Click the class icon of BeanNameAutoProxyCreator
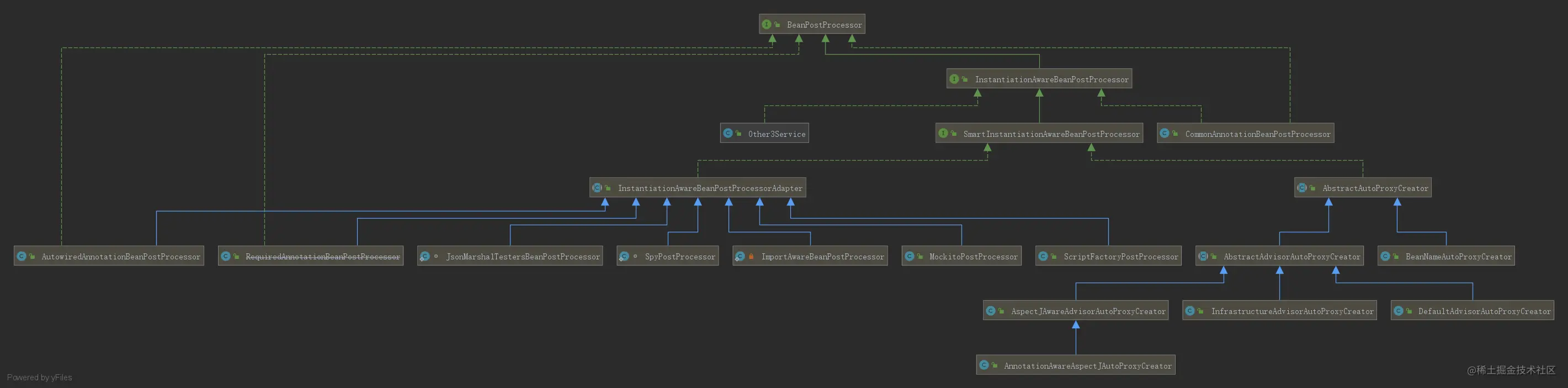This screenshot has height=388, width=1568. pos(1385,256)
